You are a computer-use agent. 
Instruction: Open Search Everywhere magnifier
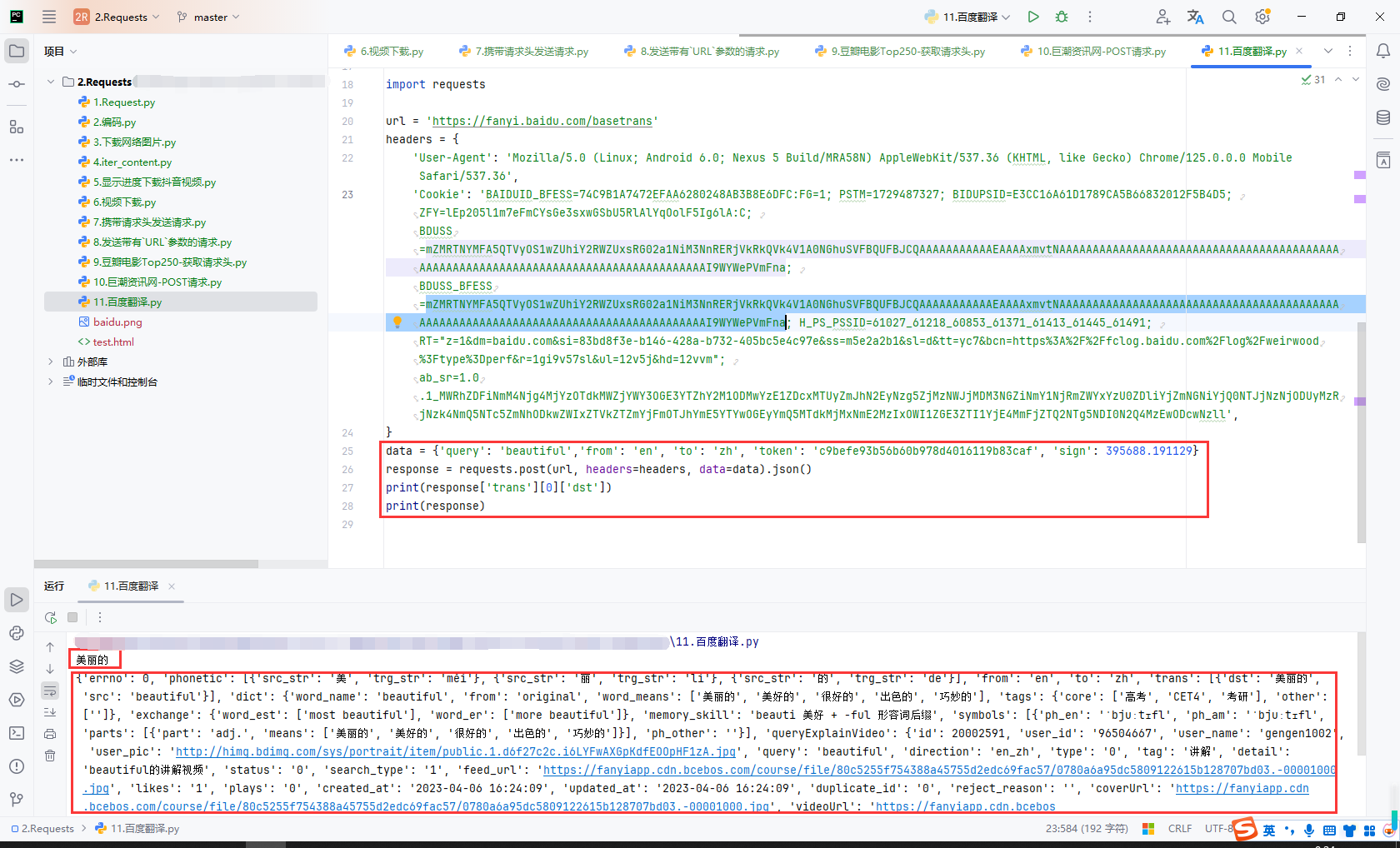tap(1229, 17)
